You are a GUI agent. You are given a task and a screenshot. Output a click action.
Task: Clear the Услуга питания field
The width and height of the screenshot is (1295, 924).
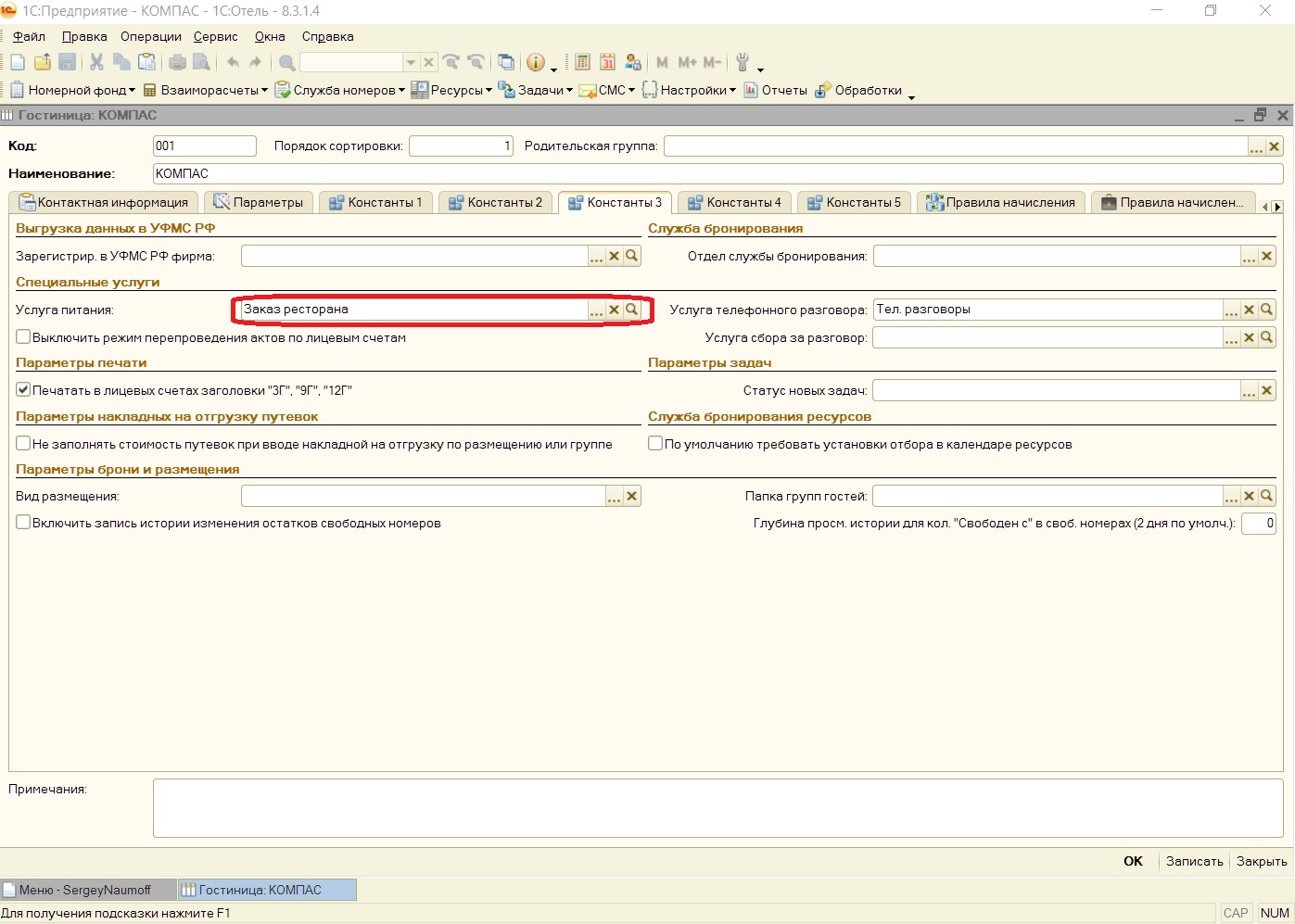tap(614, 310)
